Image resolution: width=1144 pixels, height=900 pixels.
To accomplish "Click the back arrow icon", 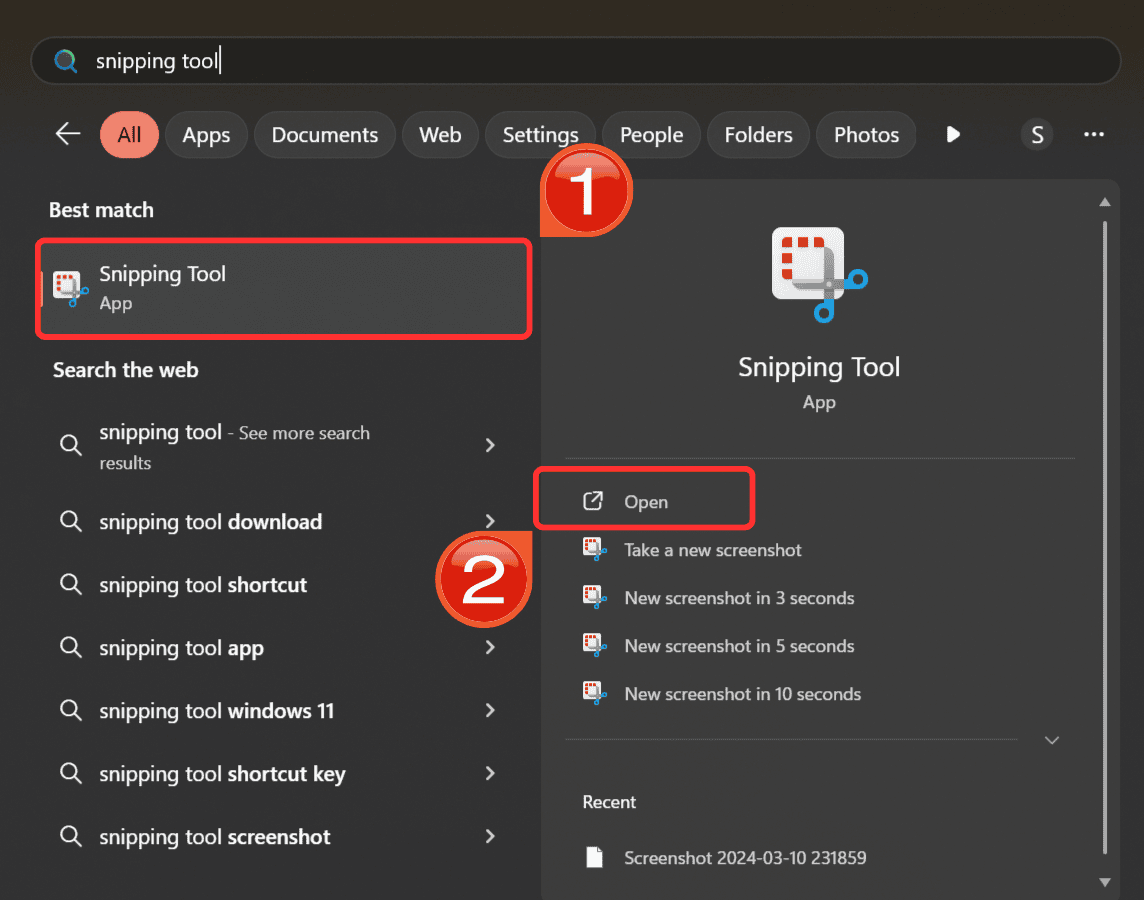I will 68,134.
